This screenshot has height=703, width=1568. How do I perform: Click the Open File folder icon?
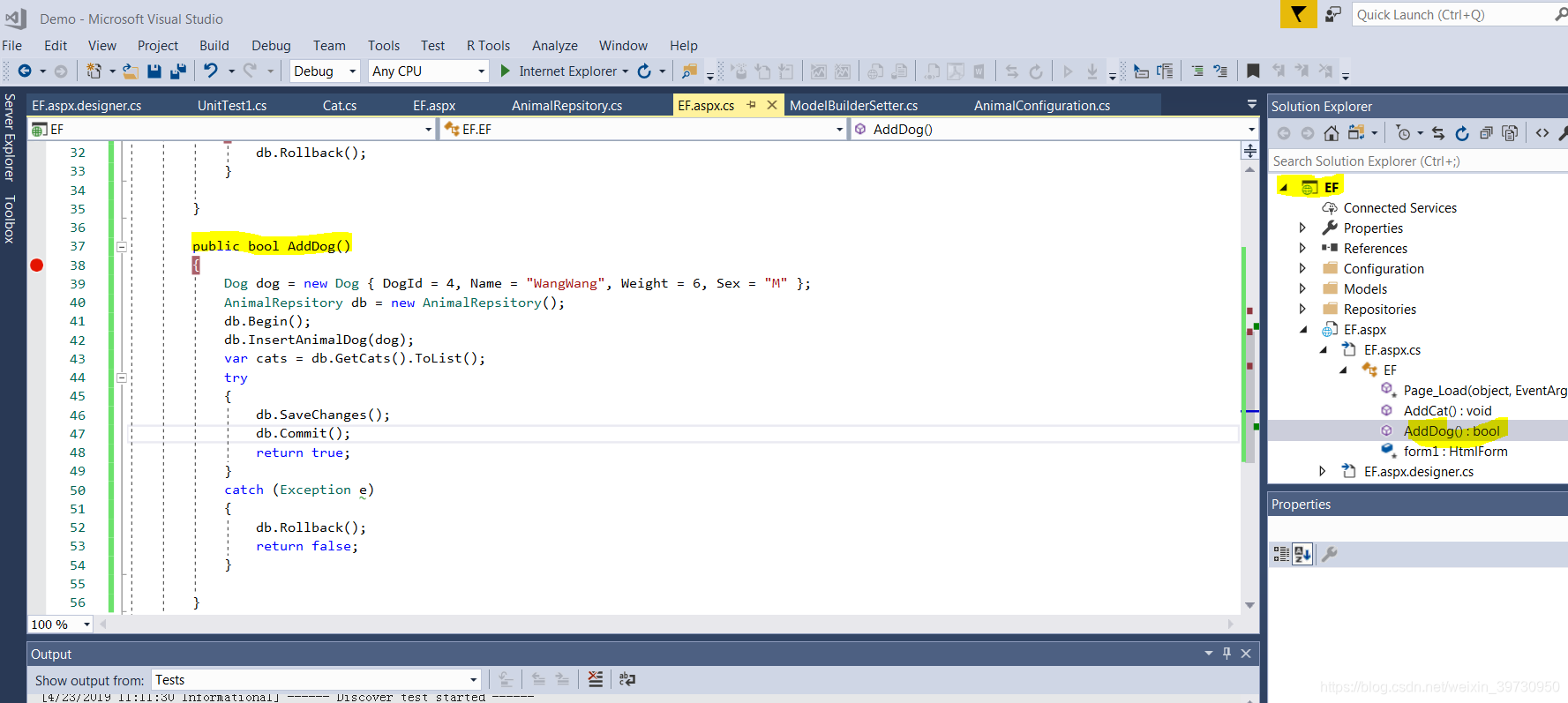pyautogui.click(x=131, y=71)
